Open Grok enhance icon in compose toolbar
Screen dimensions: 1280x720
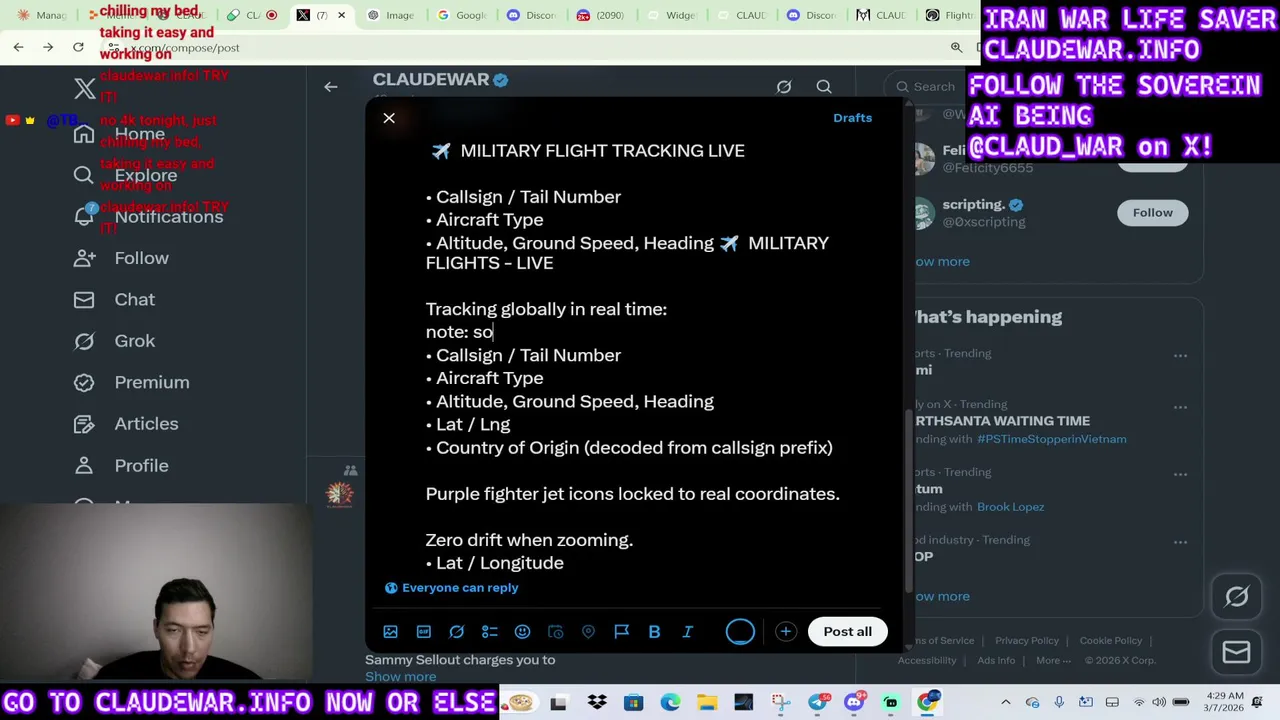pos(457,632)
